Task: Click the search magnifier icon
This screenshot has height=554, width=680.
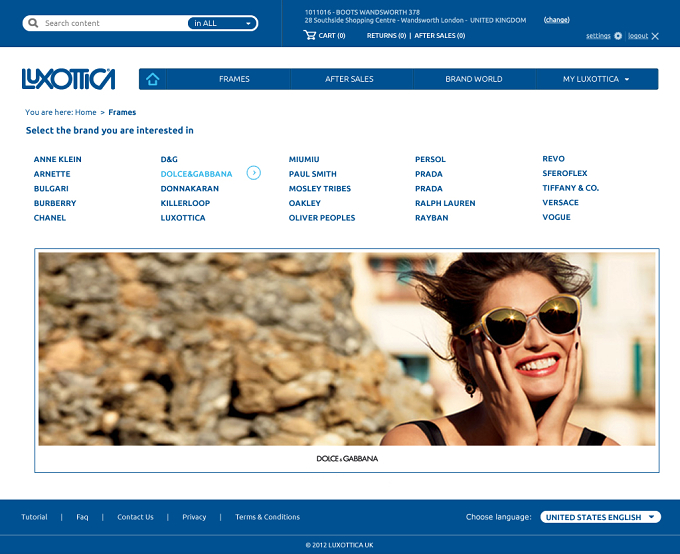Action: coord(33,23)
